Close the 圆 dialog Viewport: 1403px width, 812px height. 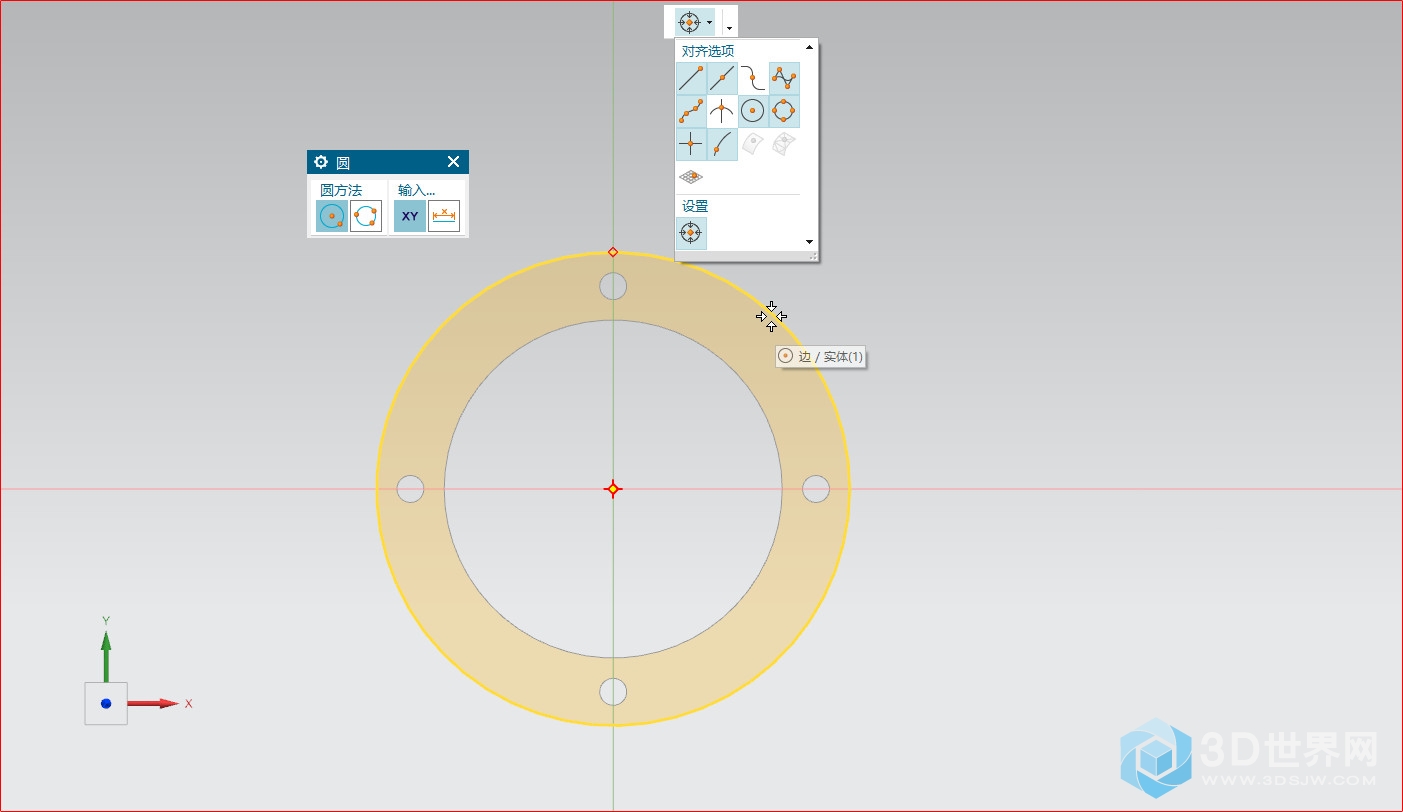click(x=453, y=162)
